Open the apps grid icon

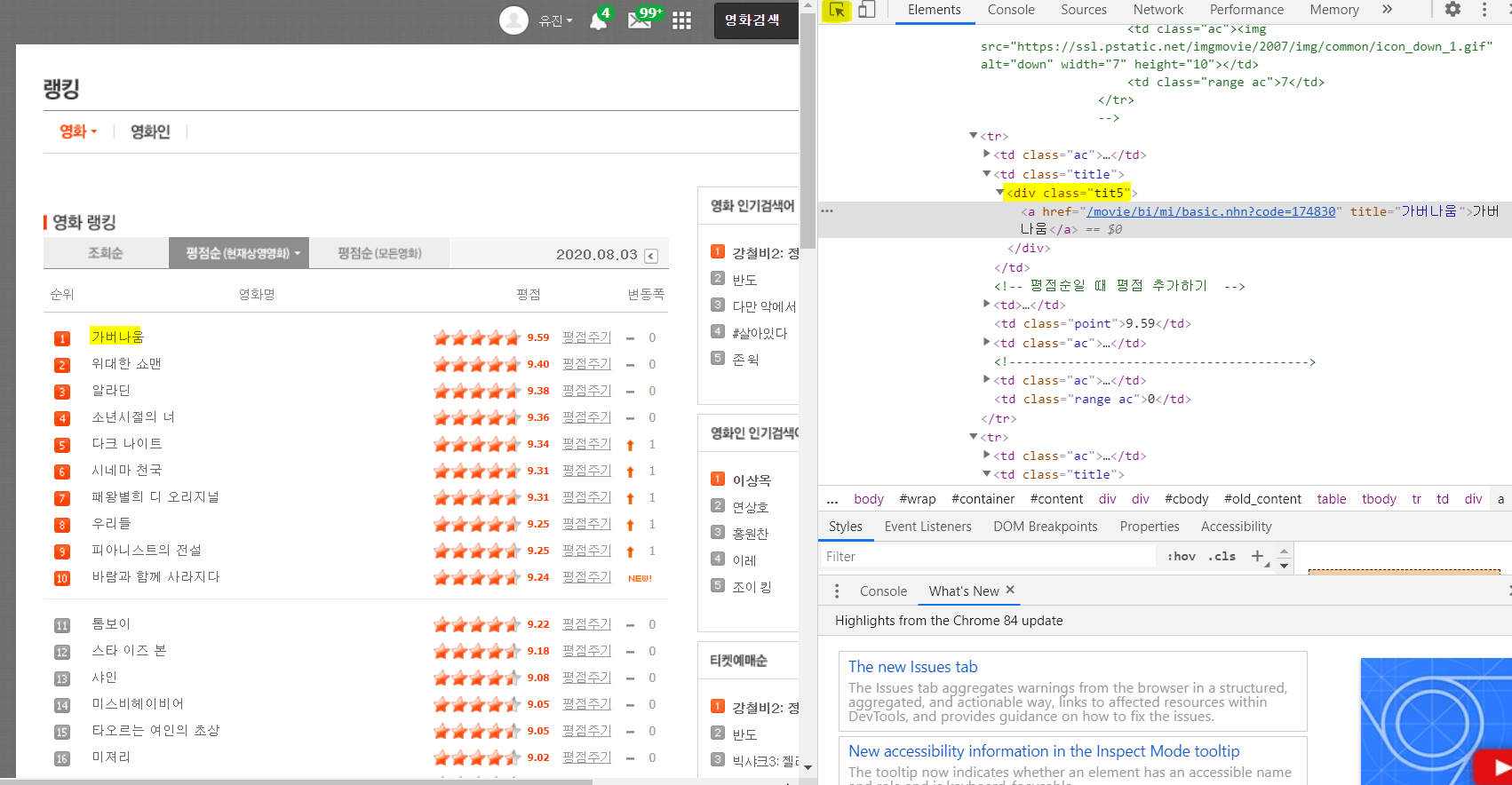[x=681, y=20]
